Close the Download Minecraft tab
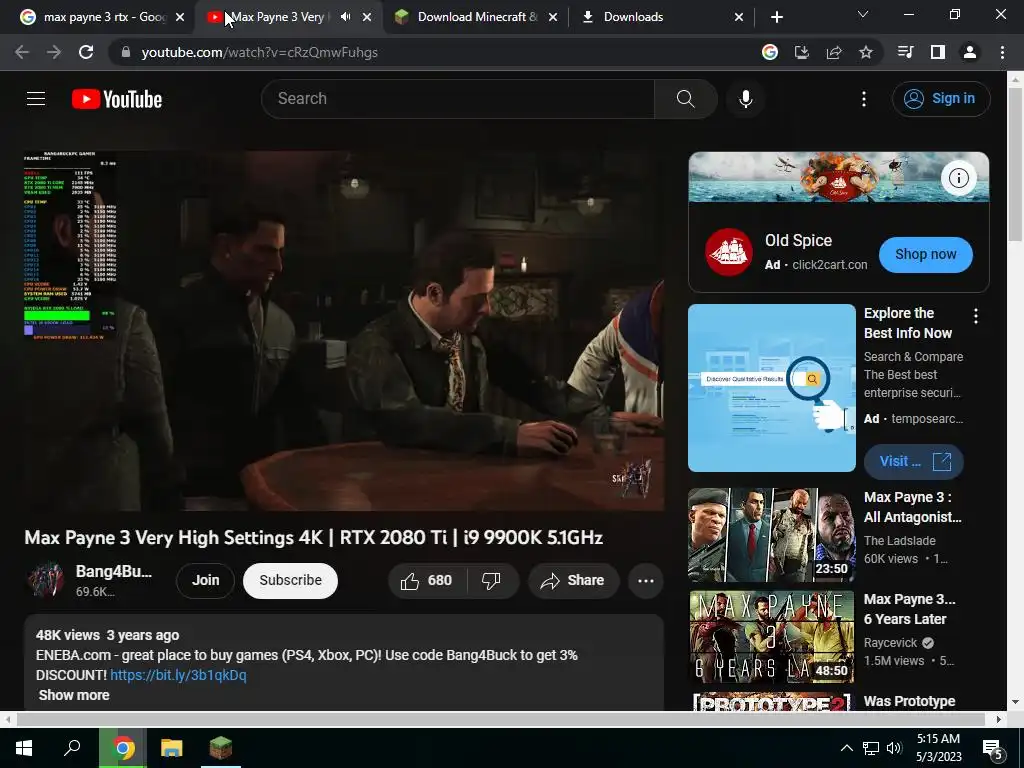1024x768 pixels. [x=553, y=17]
